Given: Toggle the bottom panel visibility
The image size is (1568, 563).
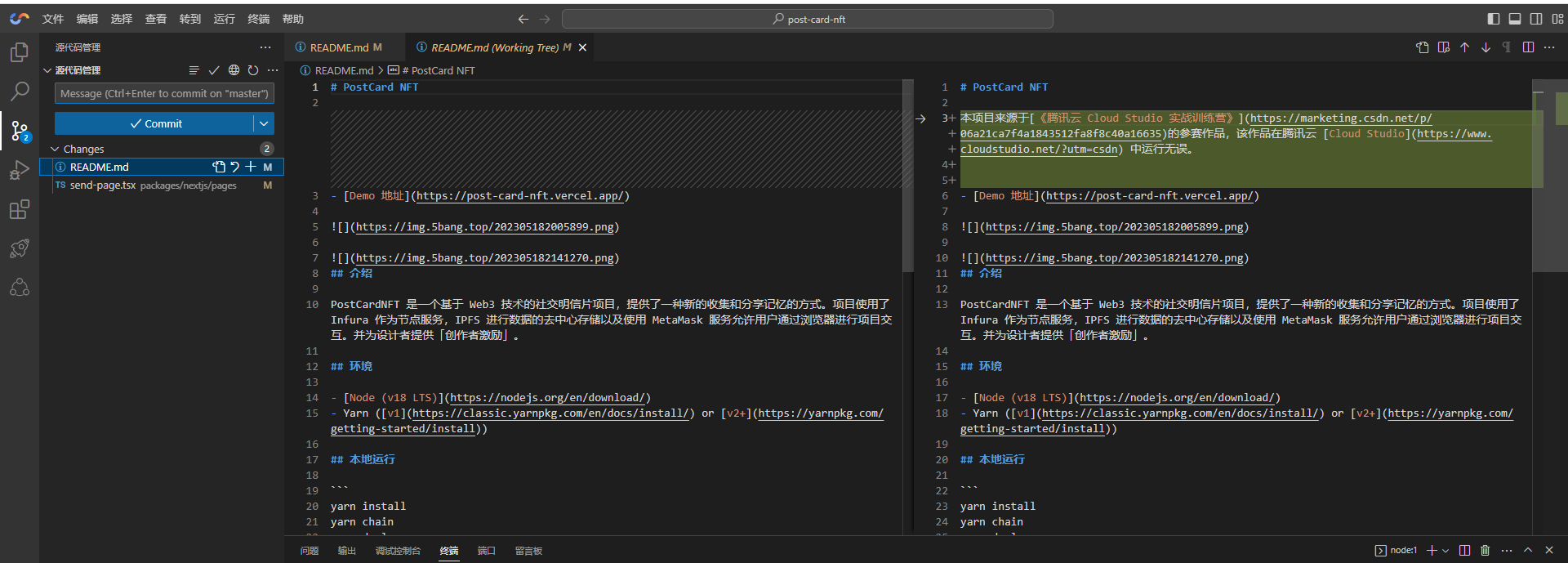Looking at the screenshot, I should pos(1515,19).
